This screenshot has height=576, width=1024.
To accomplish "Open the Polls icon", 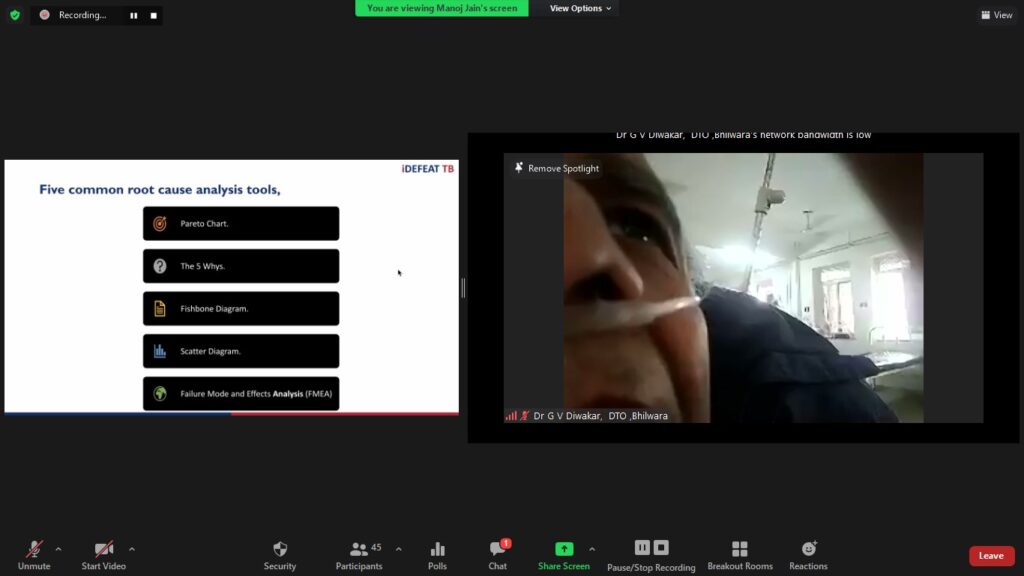I will click(437, 549).
